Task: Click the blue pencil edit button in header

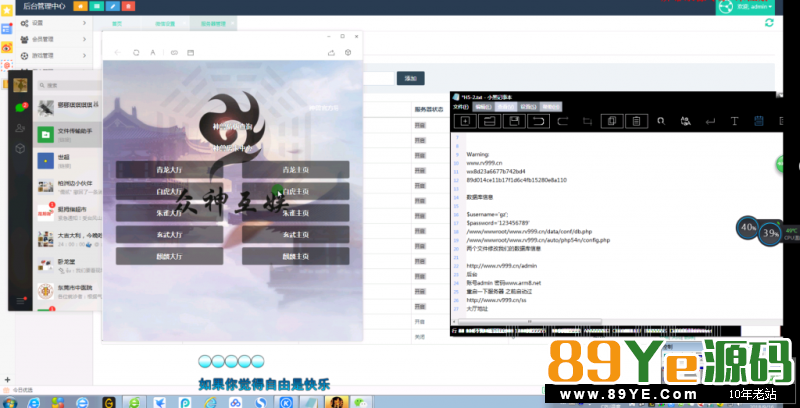Action: [x=112, y=6]
